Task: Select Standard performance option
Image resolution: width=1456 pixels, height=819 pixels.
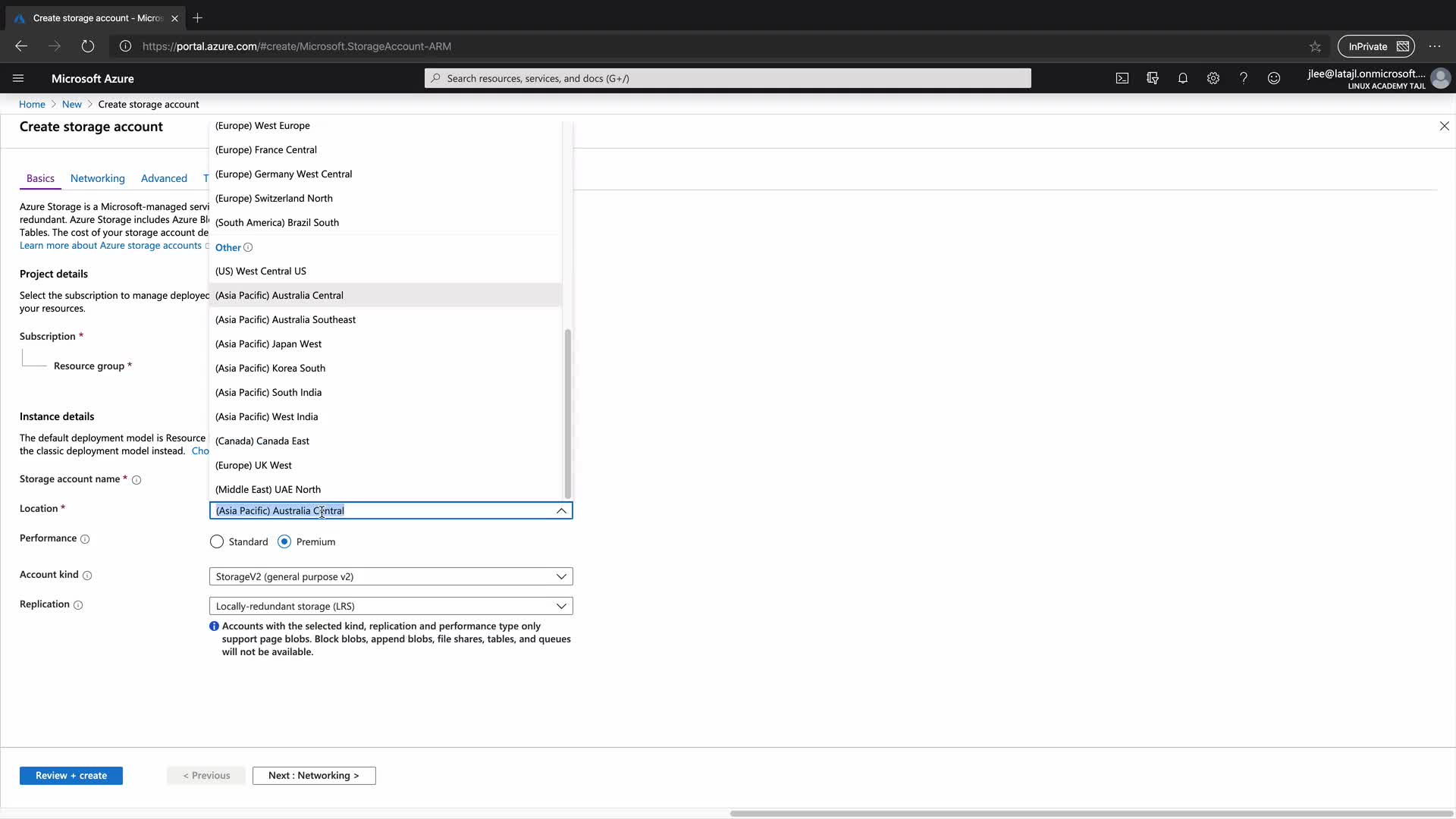Action: point(217,541)
